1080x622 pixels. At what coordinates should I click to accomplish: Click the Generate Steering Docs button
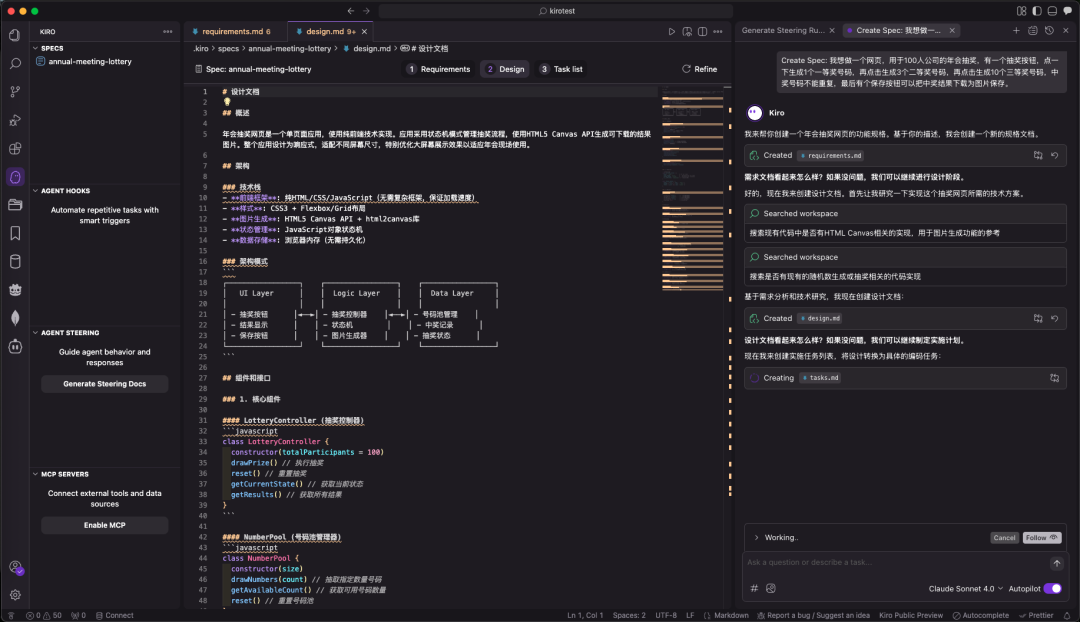105,384
